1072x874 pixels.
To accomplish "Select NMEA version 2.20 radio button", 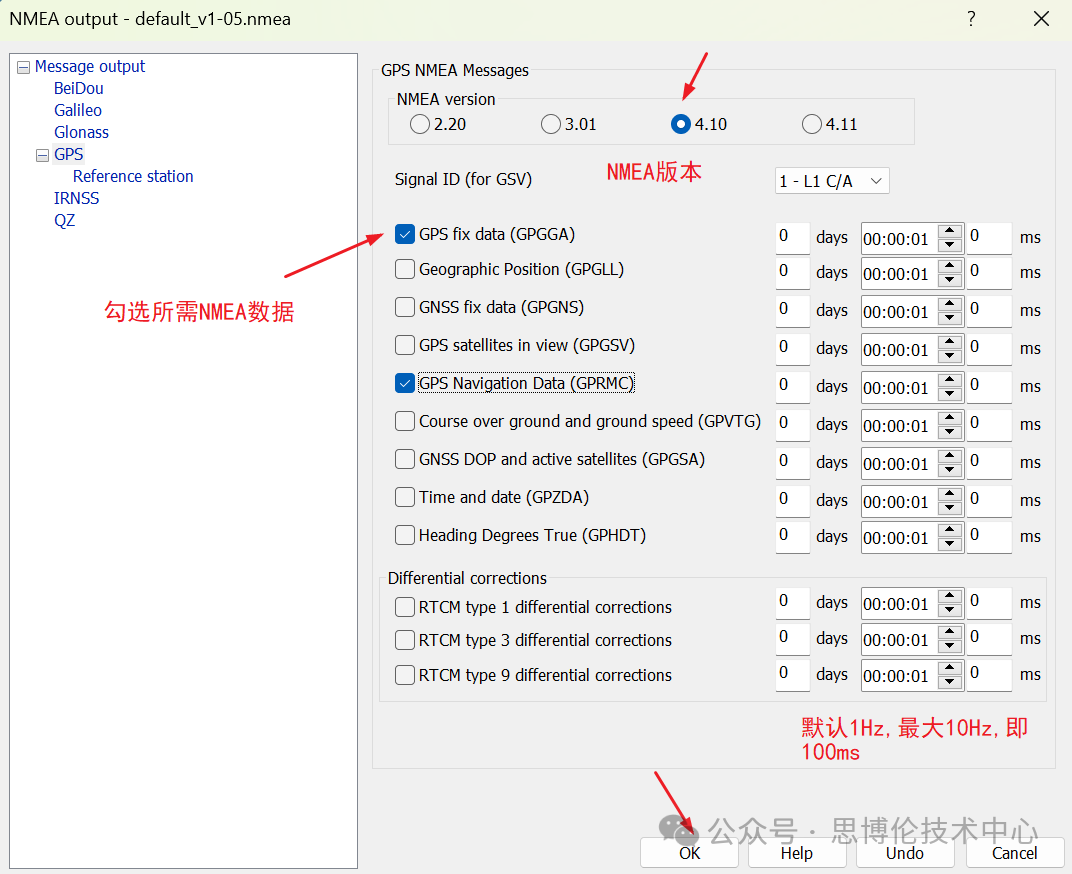I will [x=420, y=124].
